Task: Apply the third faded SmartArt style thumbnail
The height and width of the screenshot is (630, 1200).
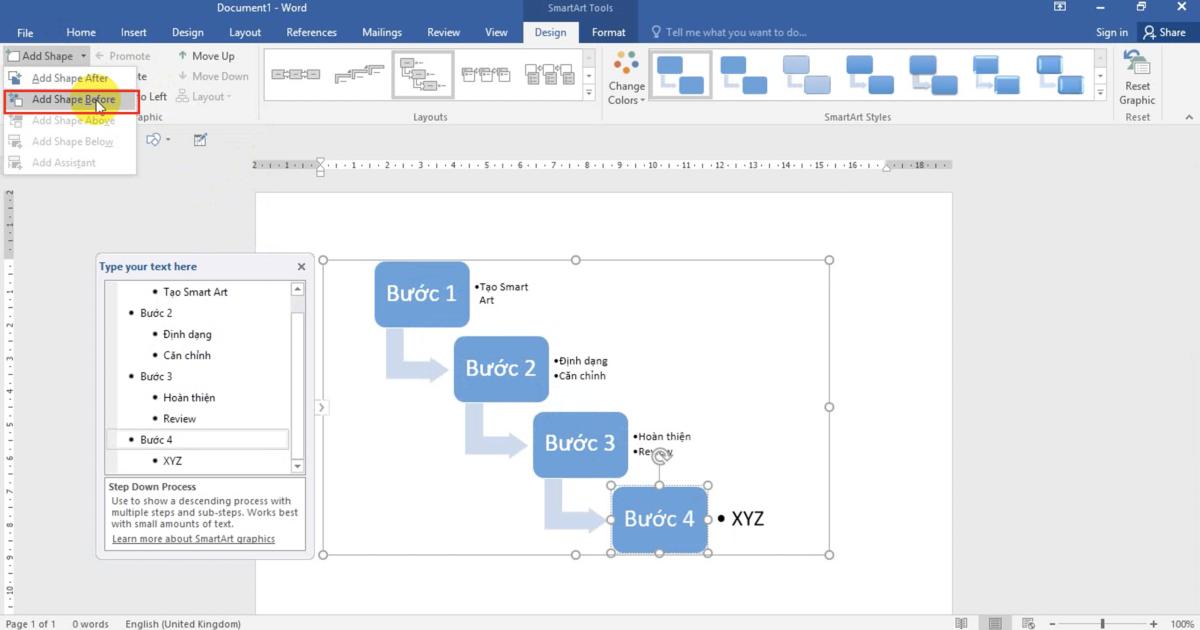Action: pyautogui.click(x=807, y=75)
